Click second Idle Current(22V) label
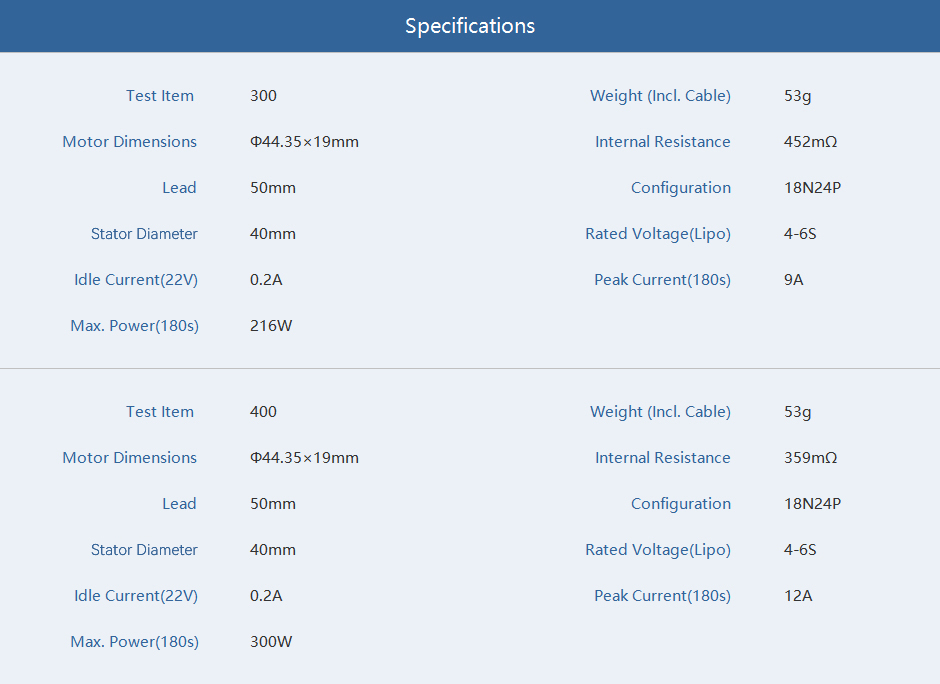940x684 pixels. pyautogui.click(x=135, y=596)
